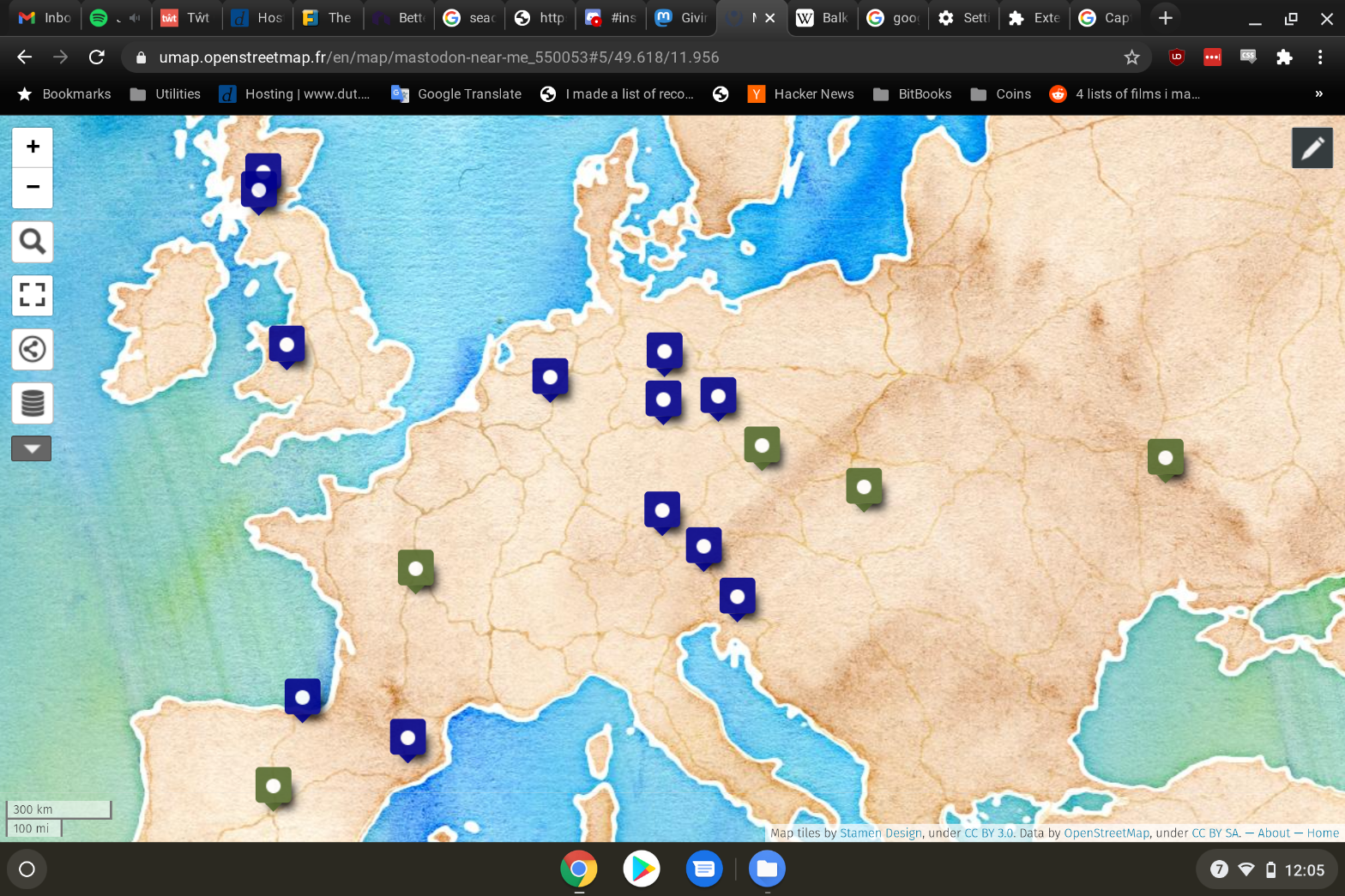Switch to the Settings tab

[x=964, y=17]
